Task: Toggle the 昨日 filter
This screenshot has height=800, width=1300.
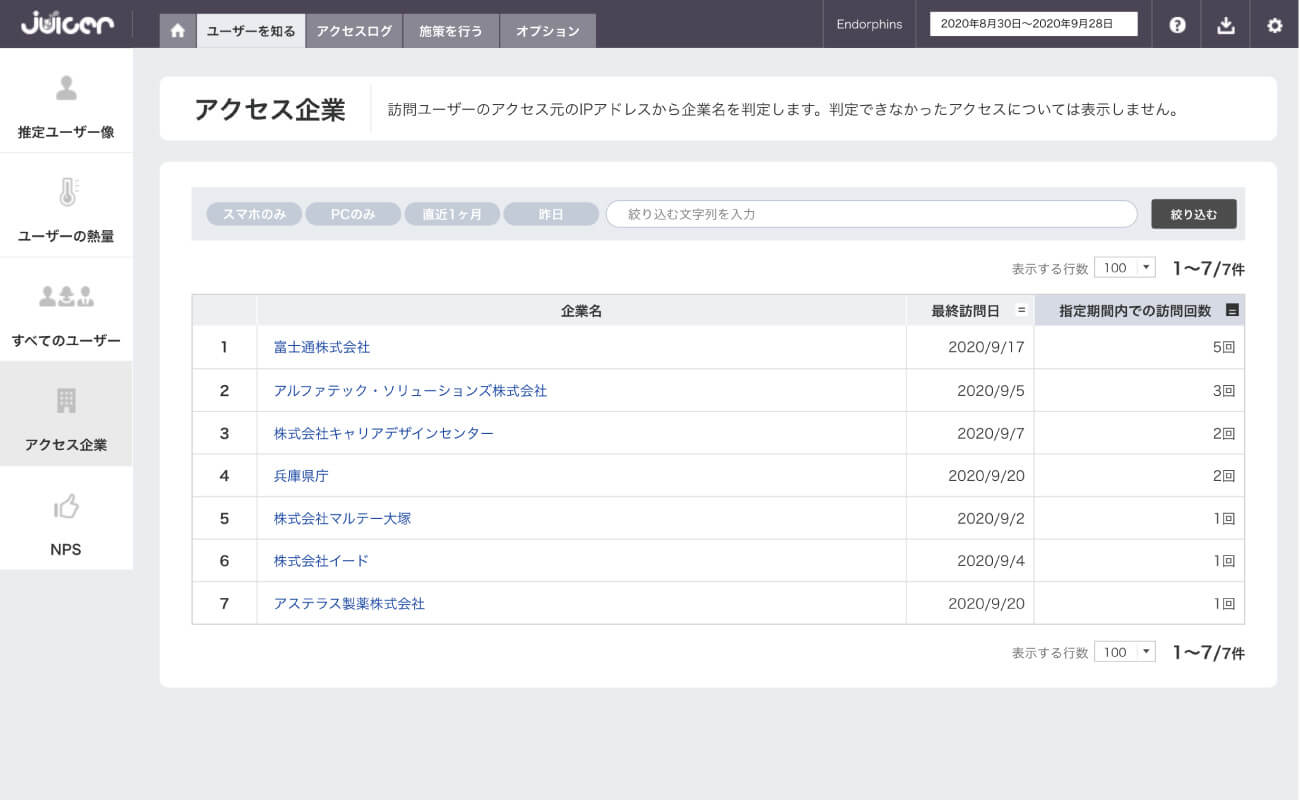Action: 551,214
